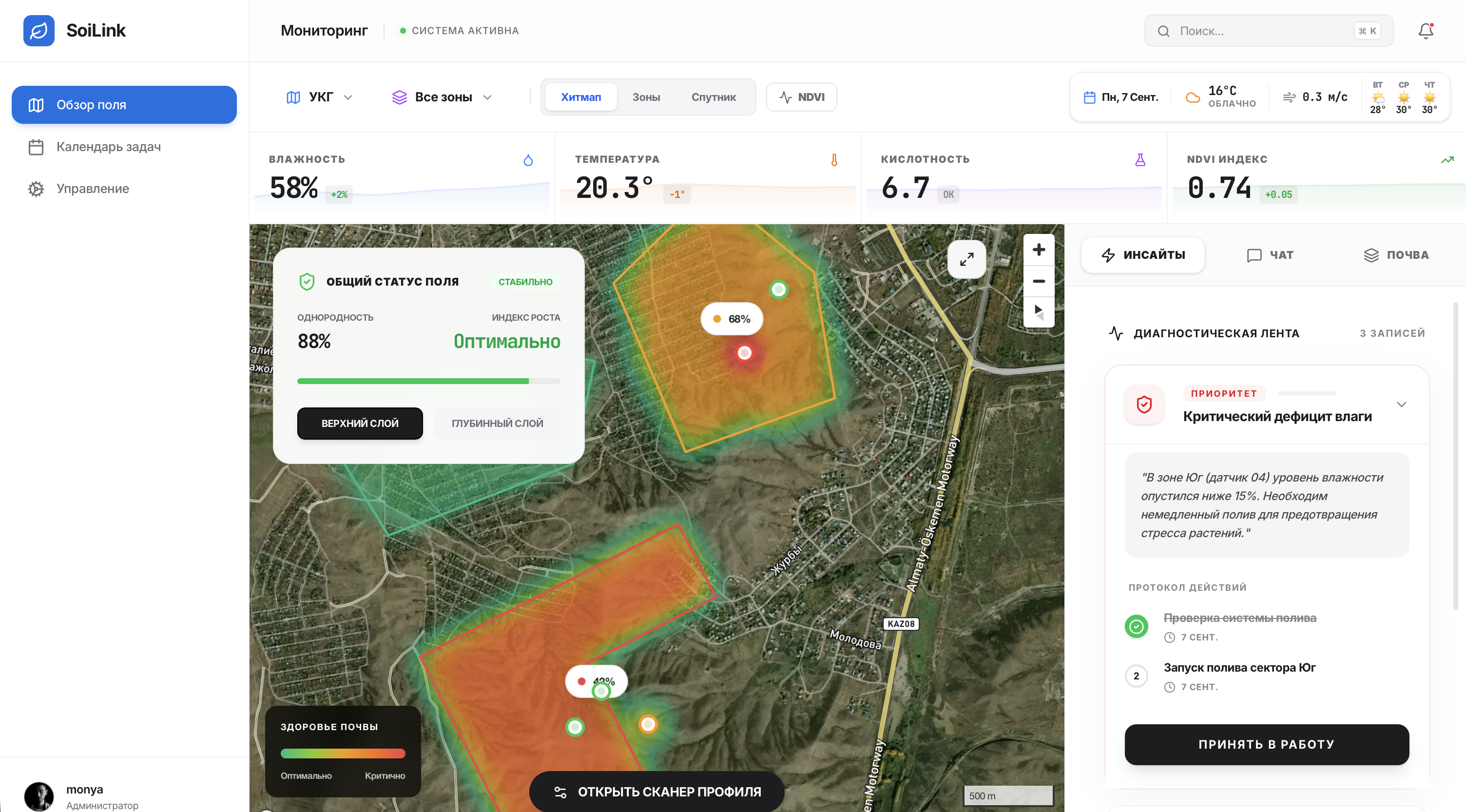Click the fullscreen expand map icon
Viewport: 1466px width, 812px height.
(x=966, y=259)
